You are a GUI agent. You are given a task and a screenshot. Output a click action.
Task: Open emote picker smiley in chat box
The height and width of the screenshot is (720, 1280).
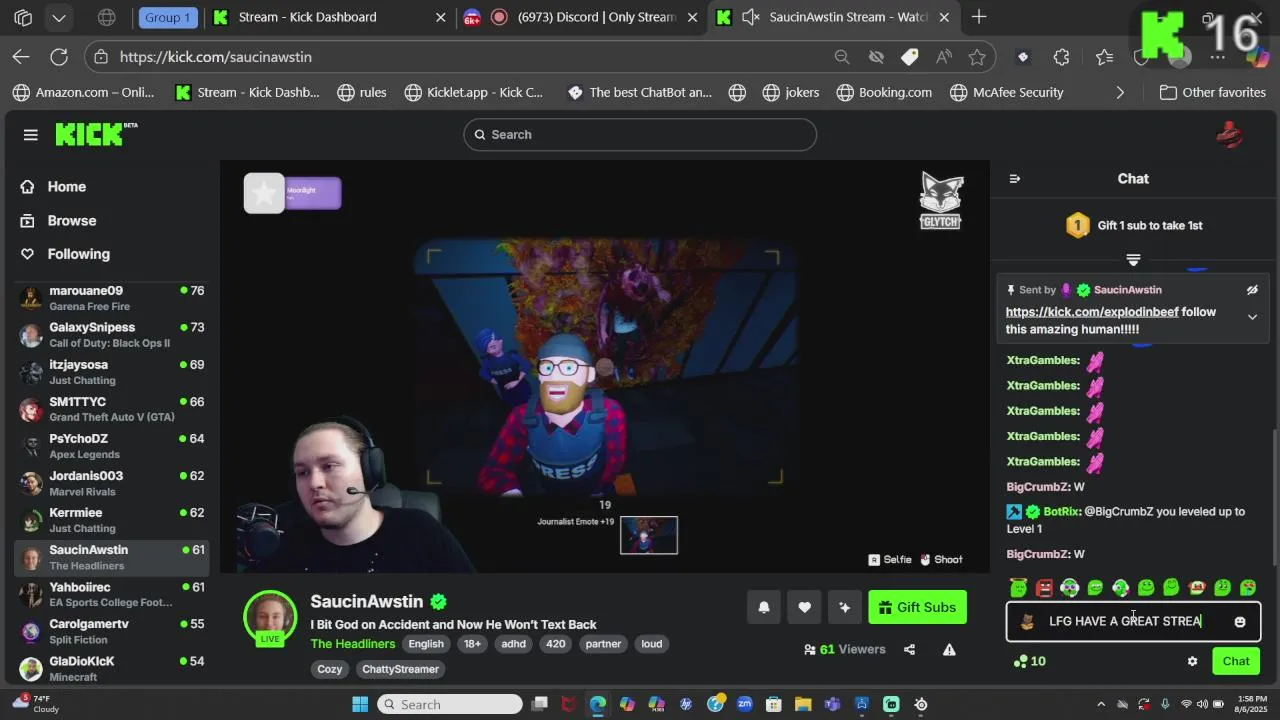tap(1240, 622)
